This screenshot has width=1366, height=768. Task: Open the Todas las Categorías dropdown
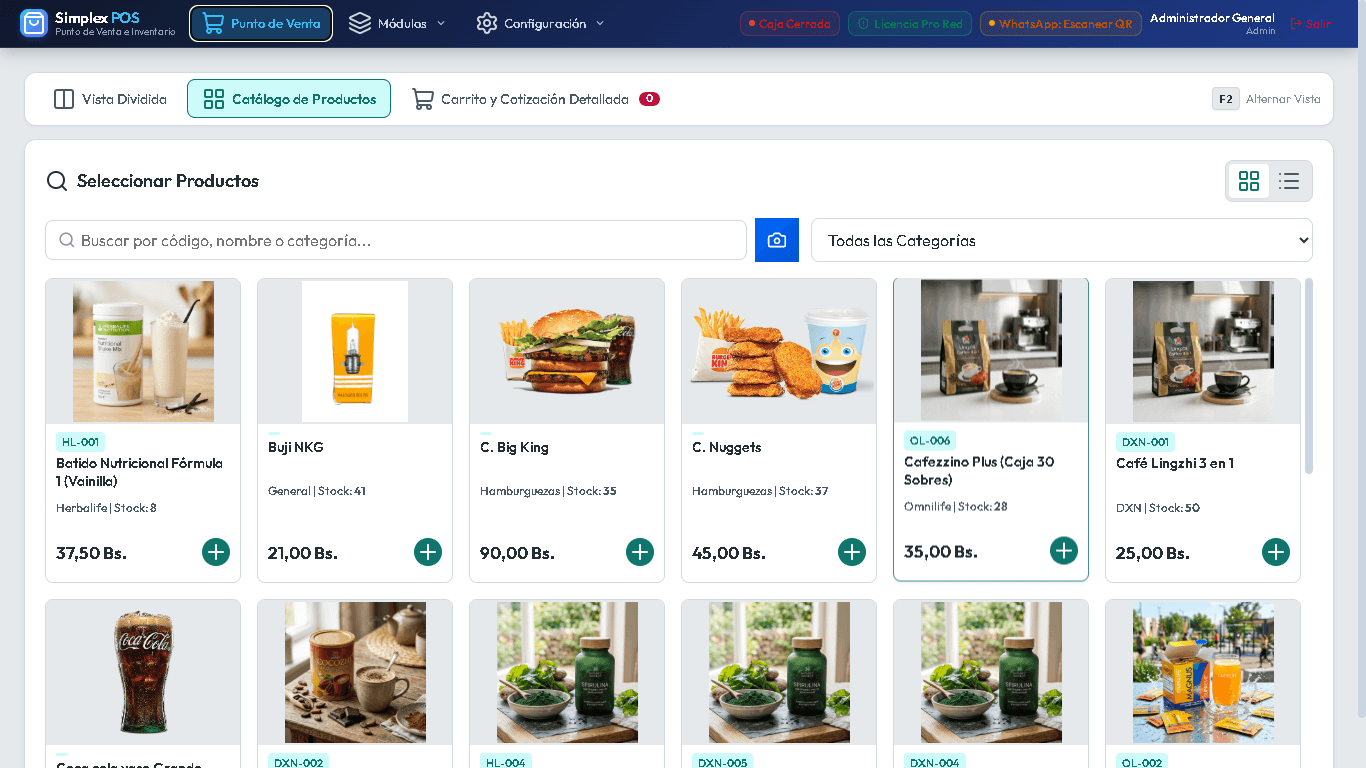[x=1062, y=240]
